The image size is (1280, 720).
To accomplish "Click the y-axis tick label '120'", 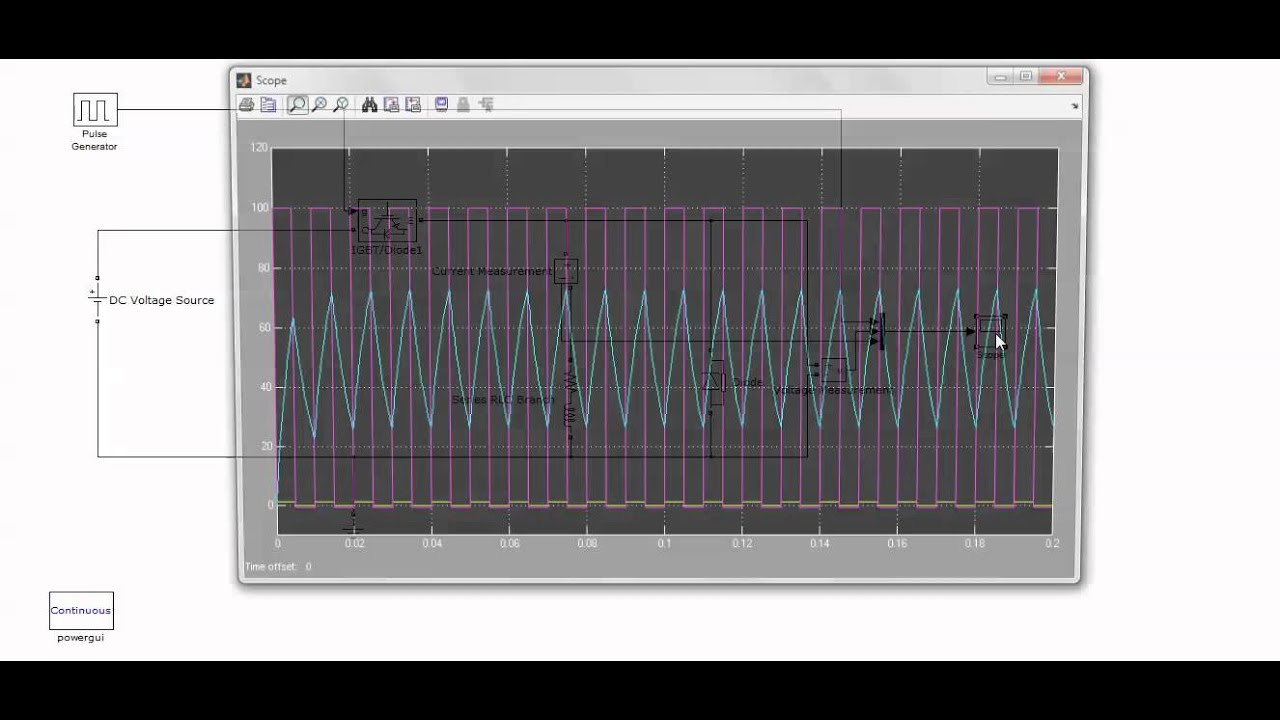I will [260, 148].
